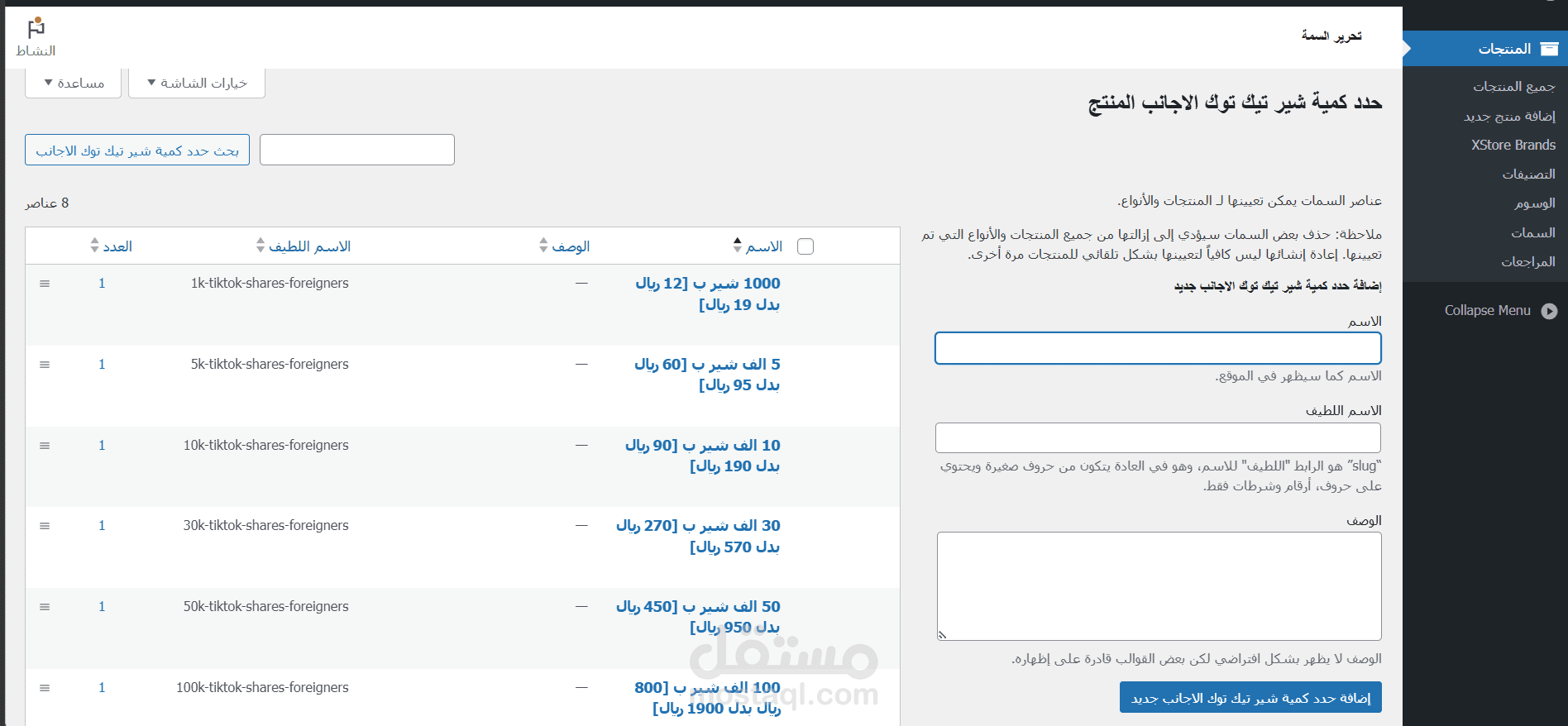Click count link for 10k-tiktok-shares-foreigners
Image resolution: width=1568 pixels, height=726 pixels.
pyautogui.click(x=102, y=446)
